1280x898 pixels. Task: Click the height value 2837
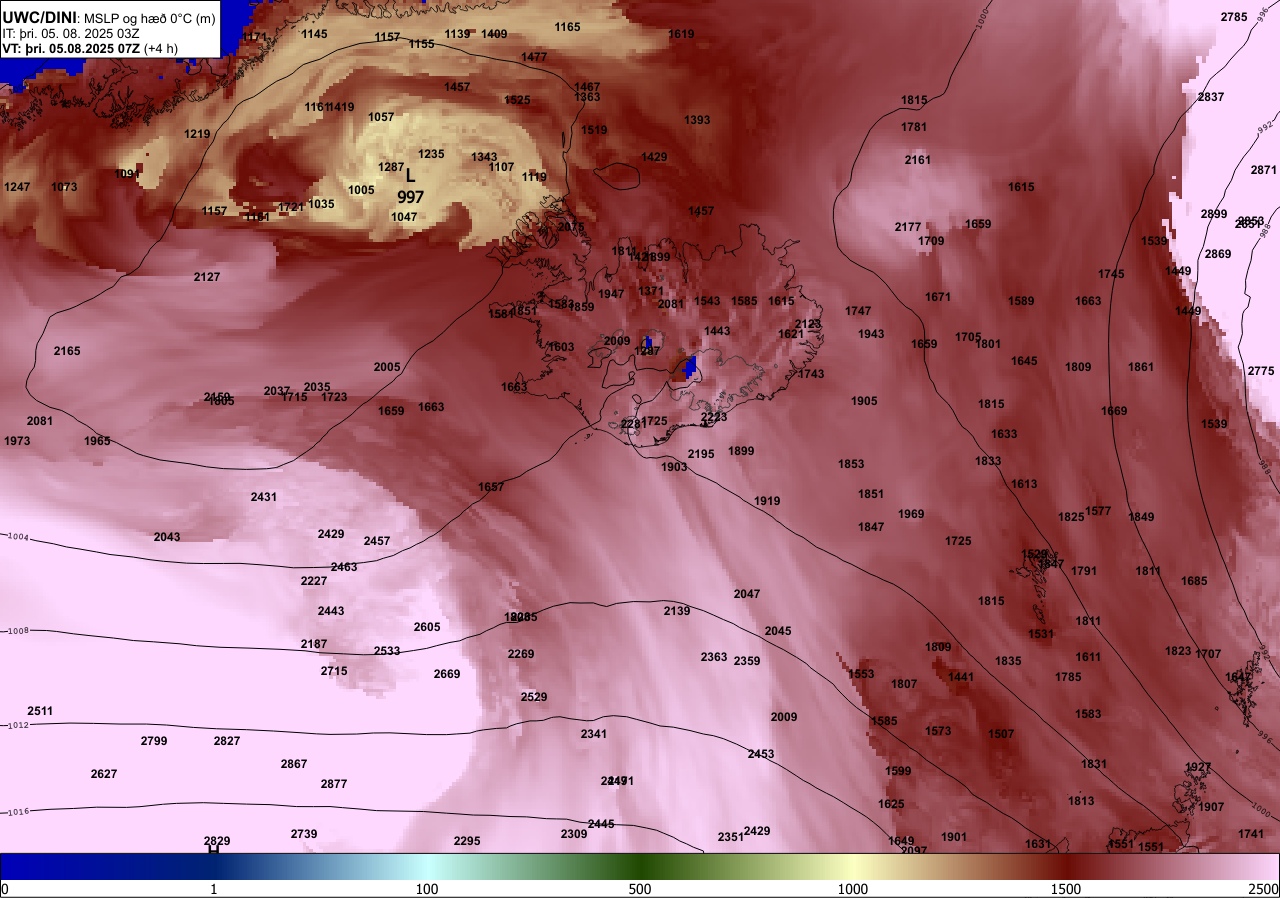[1210, 97]
